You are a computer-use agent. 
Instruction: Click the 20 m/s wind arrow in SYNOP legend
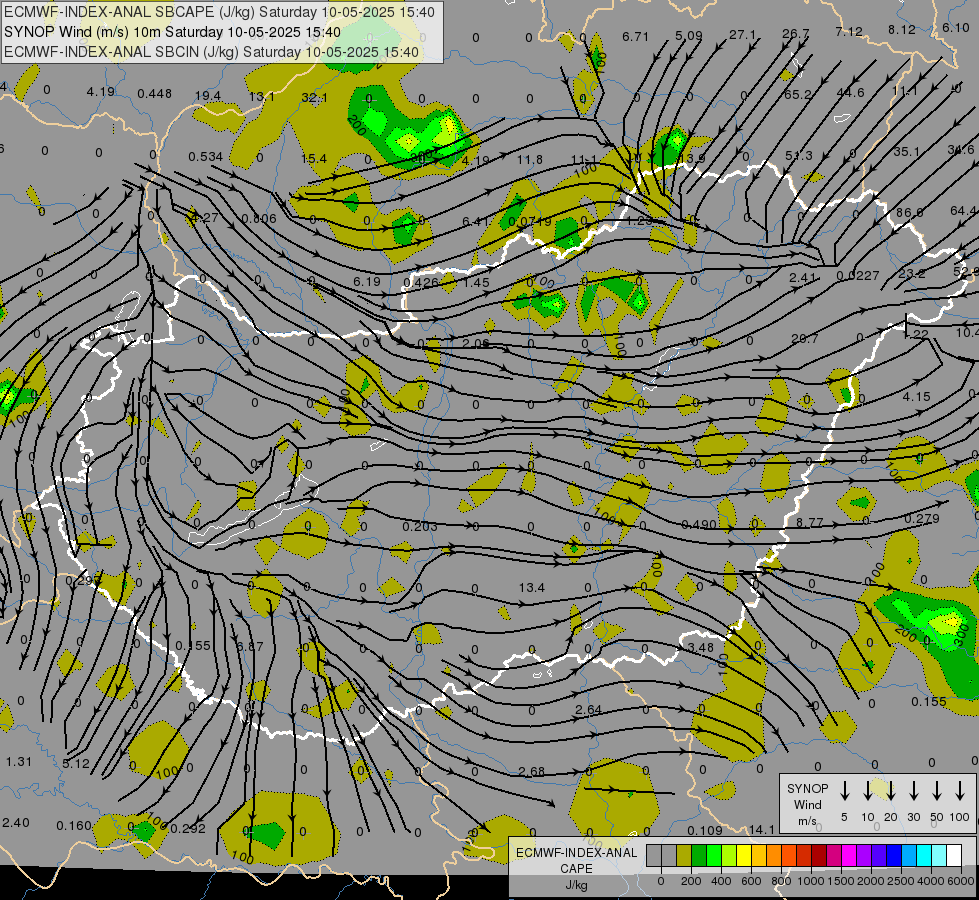(x=890, y=791)
